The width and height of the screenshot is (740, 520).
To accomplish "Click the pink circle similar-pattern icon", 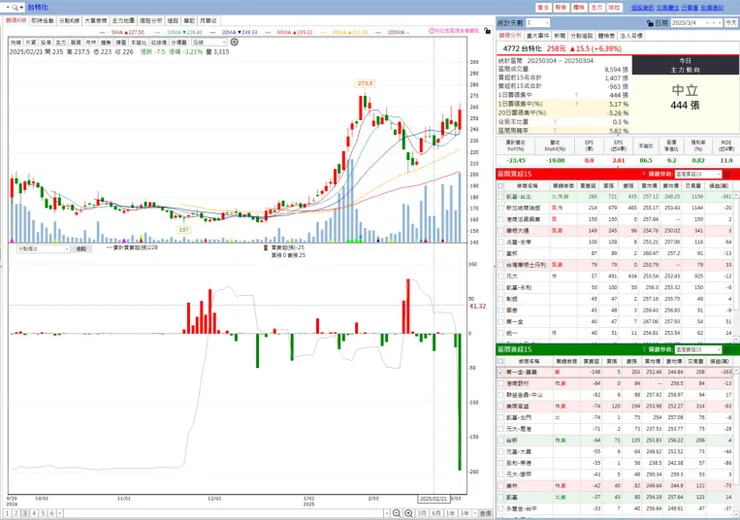I will click(x=431, y=31).
